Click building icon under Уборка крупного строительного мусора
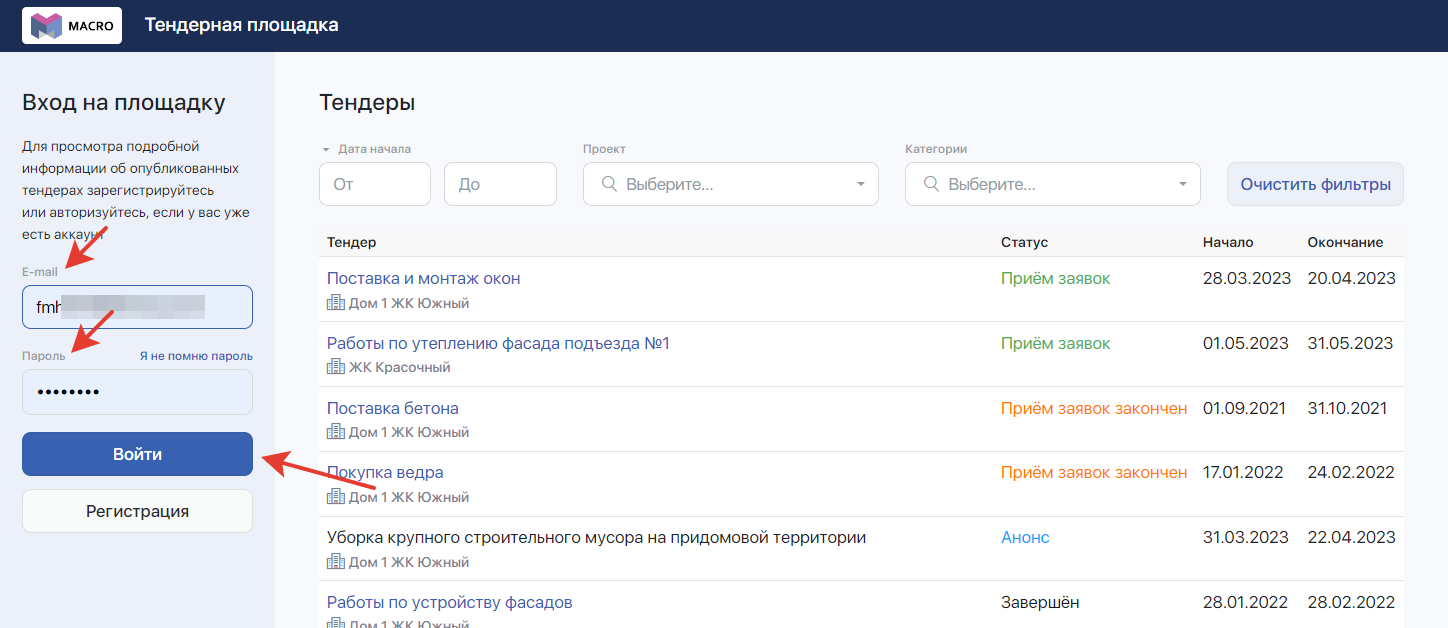 [x=336, y=562]
